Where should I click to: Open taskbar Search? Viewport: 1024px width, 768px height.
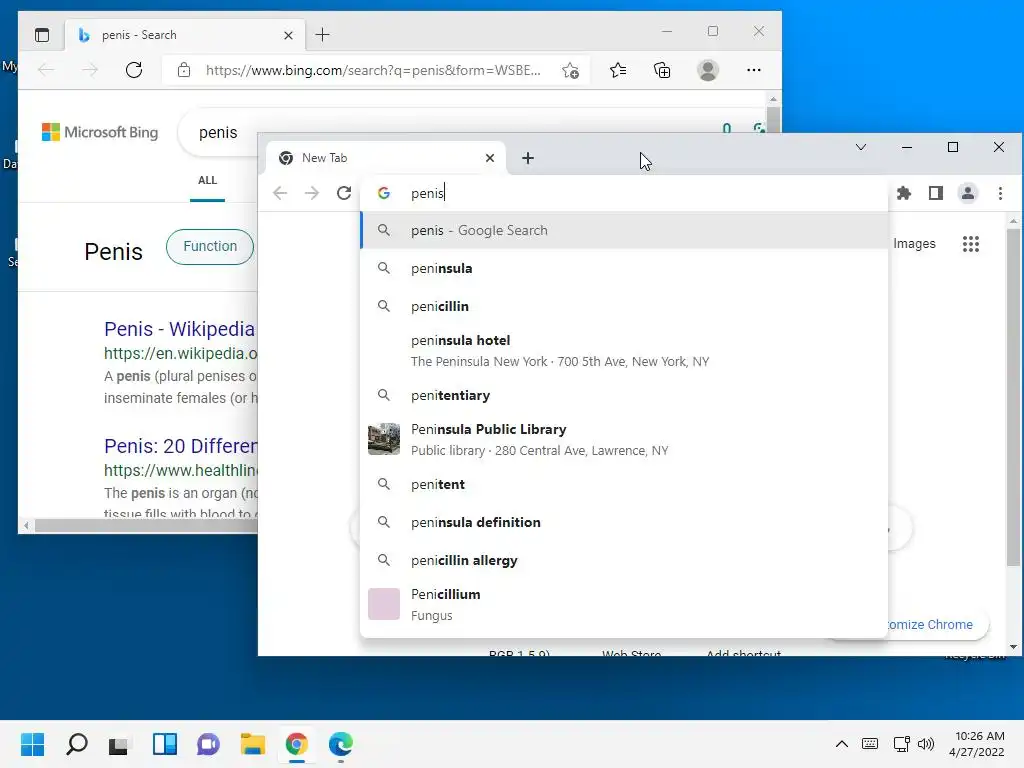[x=76, y=744]
